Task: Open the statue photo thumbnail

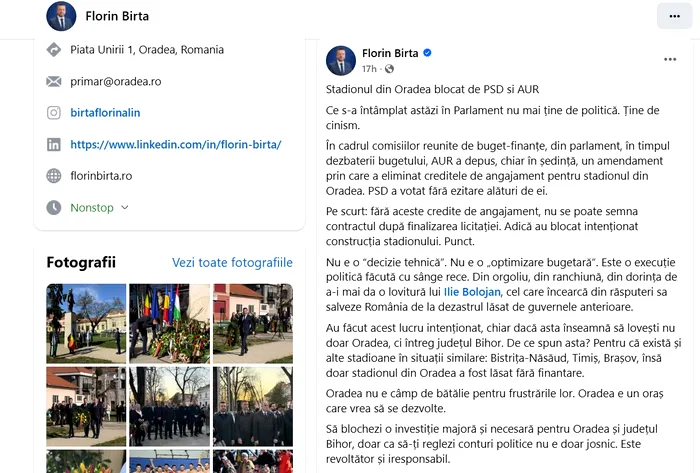Action: pos(86,324)
